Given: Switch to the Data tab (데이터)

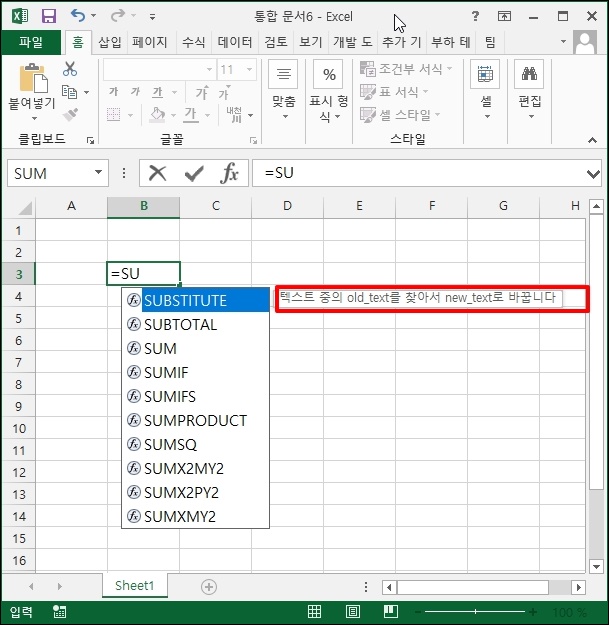Looking at the screenshot, I should (235, 42).
